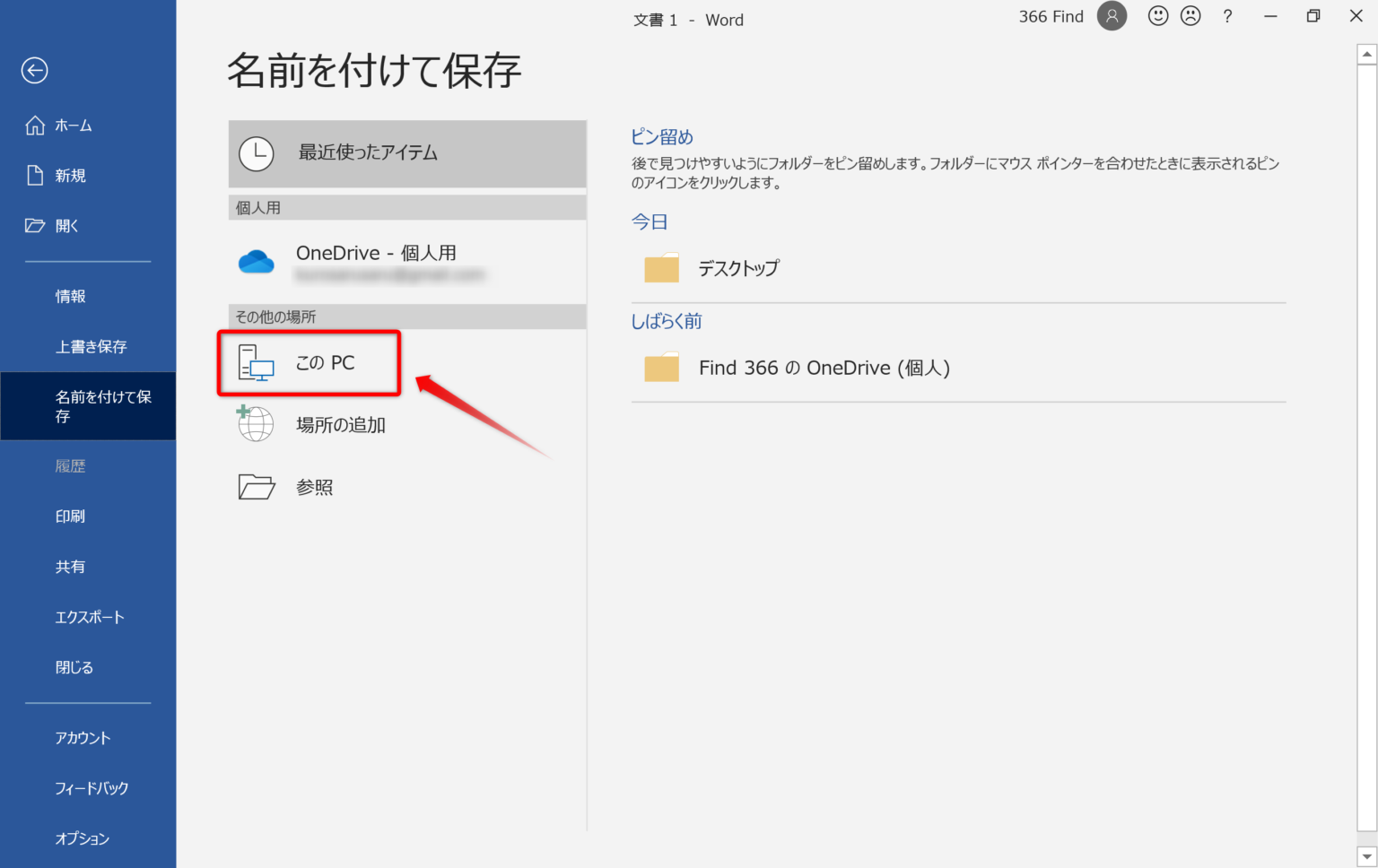Open the 参照 browse folder icon

pyautogui.click(x=256, y=486)
